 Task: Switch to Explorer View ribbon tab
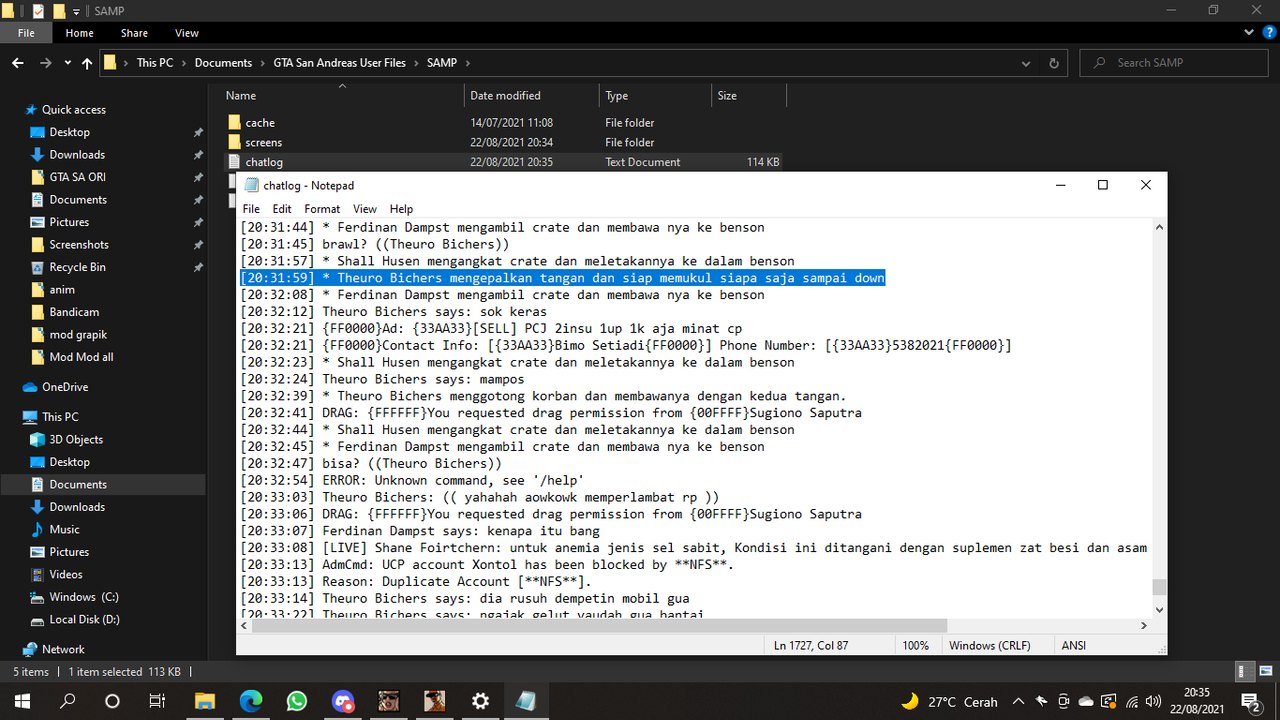187,33
